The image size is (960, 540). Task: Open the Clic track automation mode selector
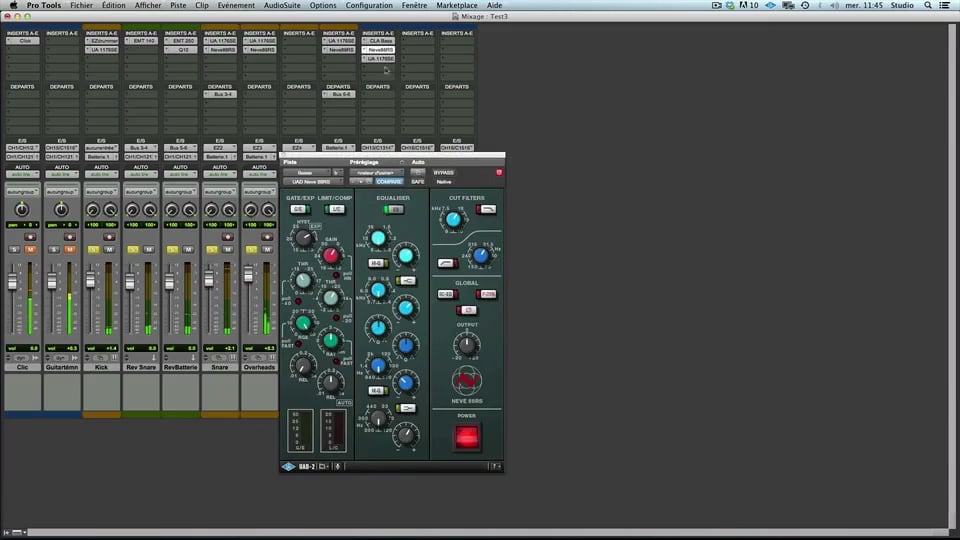pos(22,174)
